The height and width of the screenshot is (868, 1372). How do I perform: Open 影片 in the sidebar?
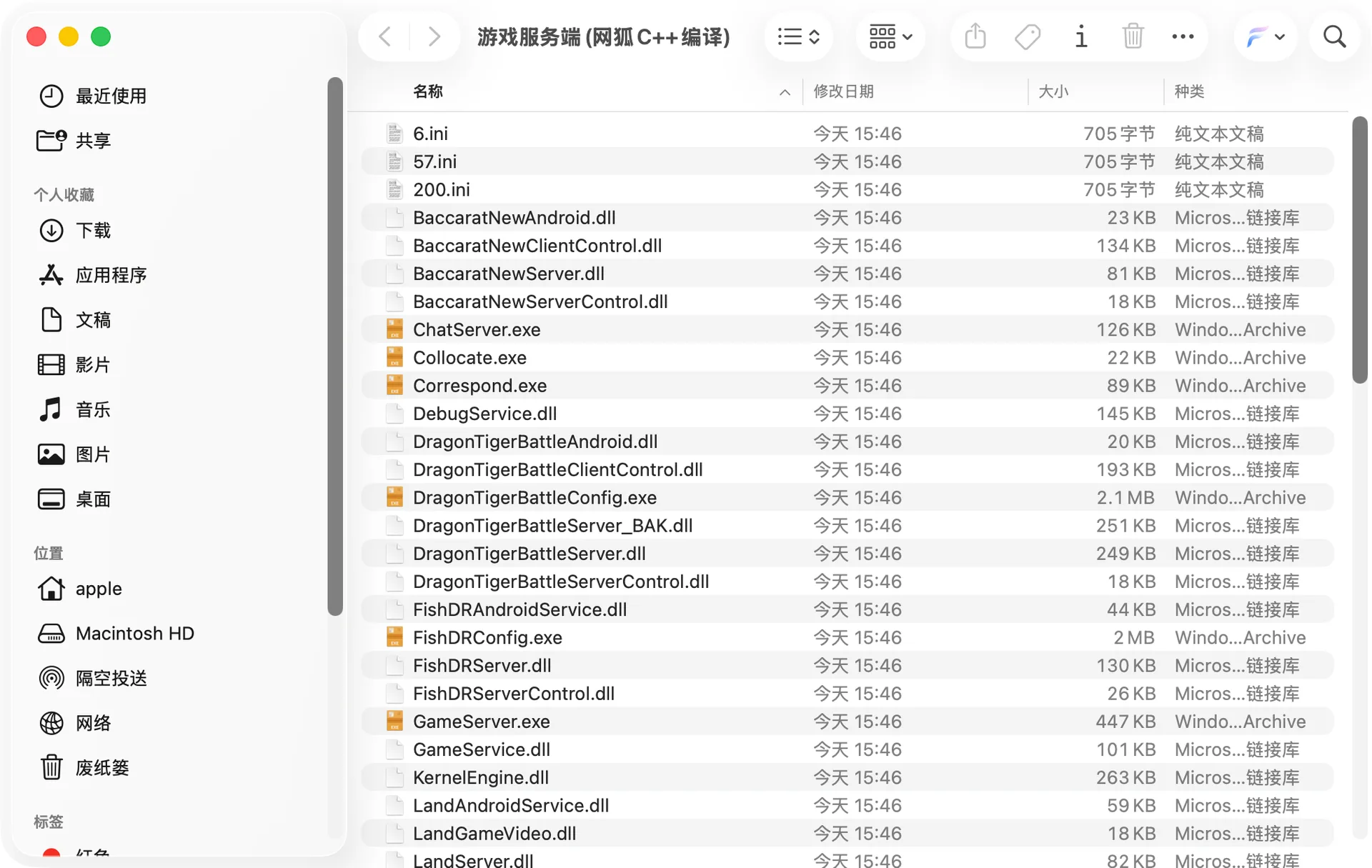[75, 364]
